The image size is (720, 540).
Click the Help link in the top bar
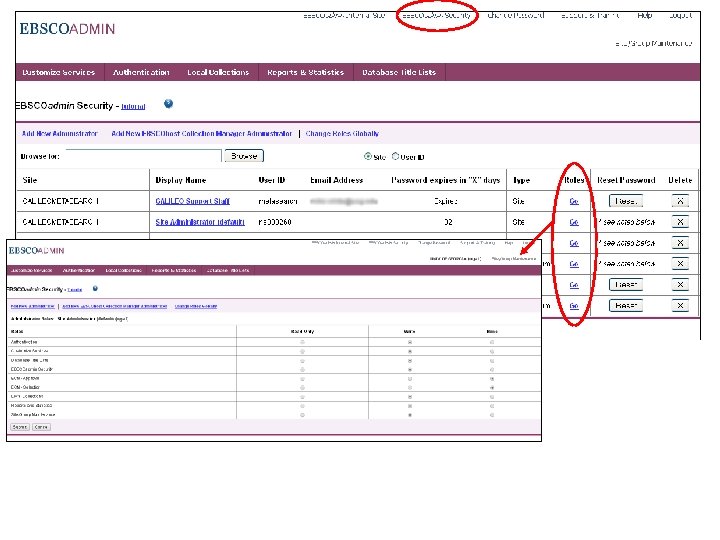tap(645, 15)
